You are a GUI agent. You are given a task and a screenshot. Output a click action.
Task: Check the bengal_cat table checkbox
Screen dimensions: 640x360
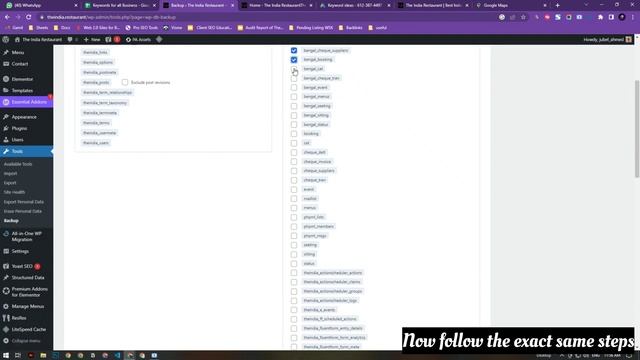point(294,69)
